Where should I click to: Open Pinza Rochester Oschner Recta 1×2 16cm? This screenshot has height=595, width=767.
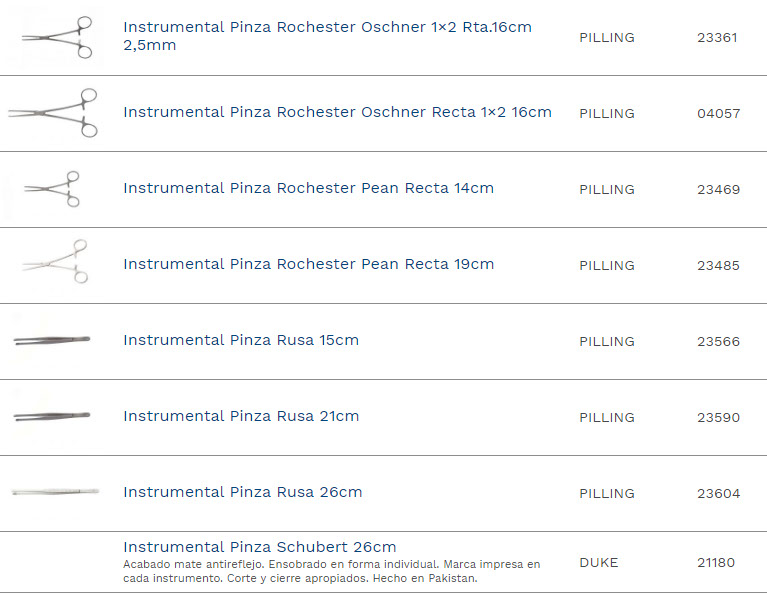click(x=337, y=112)
